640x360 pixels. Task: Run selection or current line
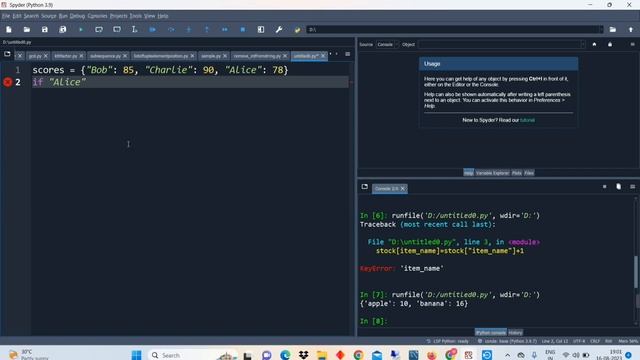[x=134, y=29]
